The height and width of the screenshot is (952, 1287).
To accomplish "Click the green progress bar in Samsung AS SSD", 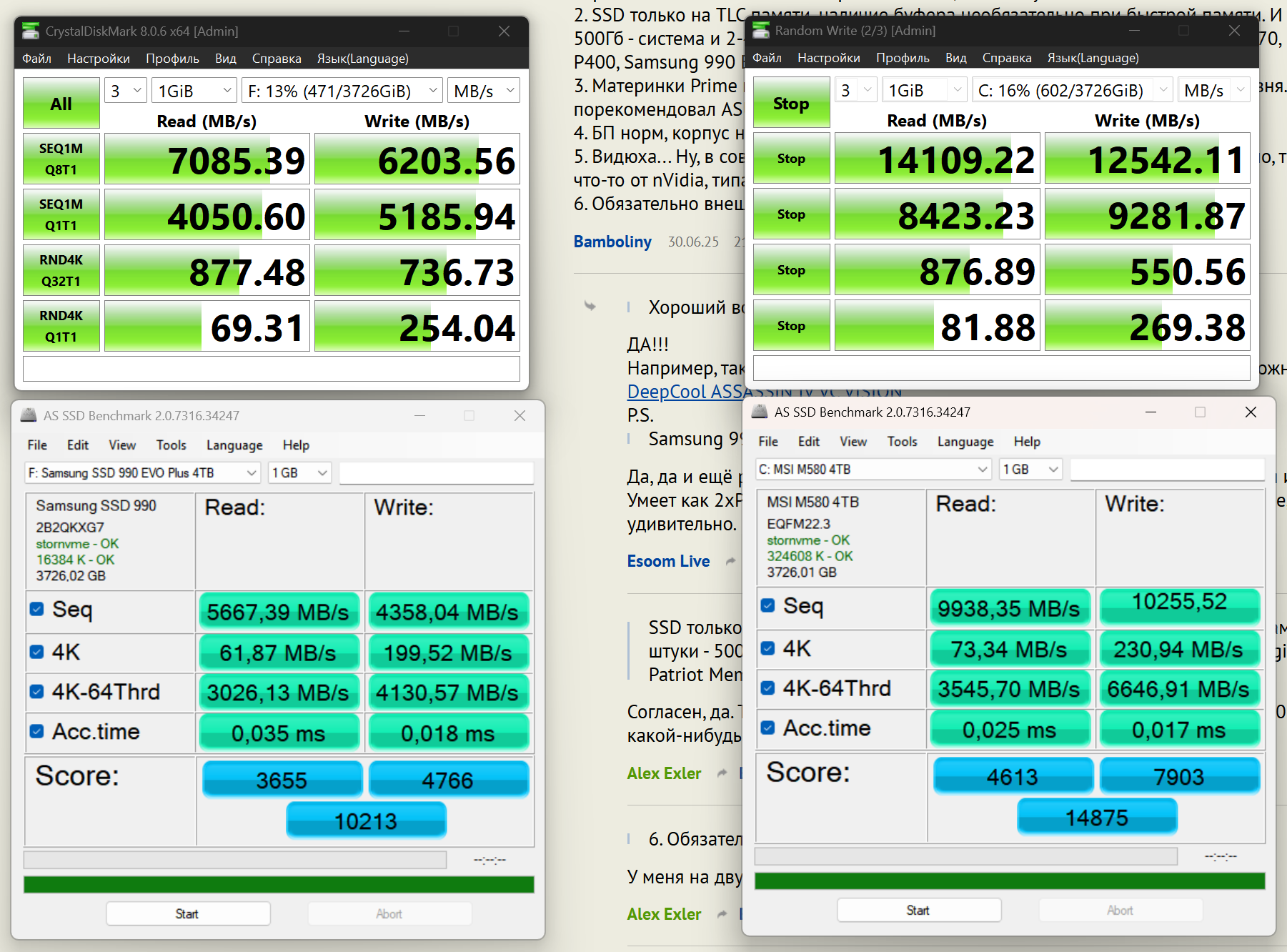I will tap(279, 884).
